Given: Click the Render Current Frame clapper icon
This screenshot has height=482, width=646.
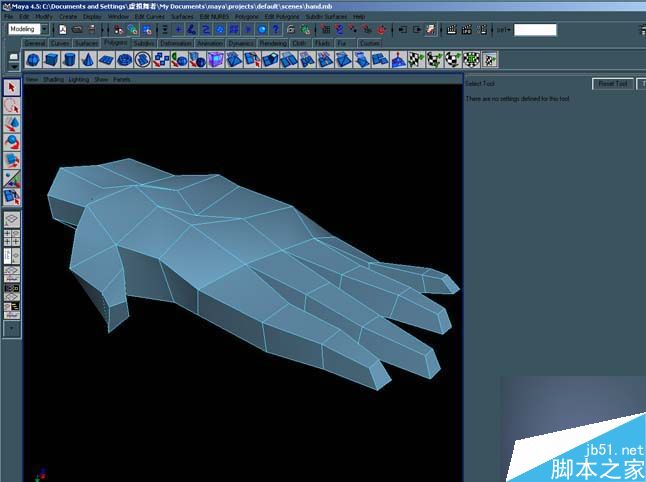Looking at the screenshot, I should click(x=452, y=29).
